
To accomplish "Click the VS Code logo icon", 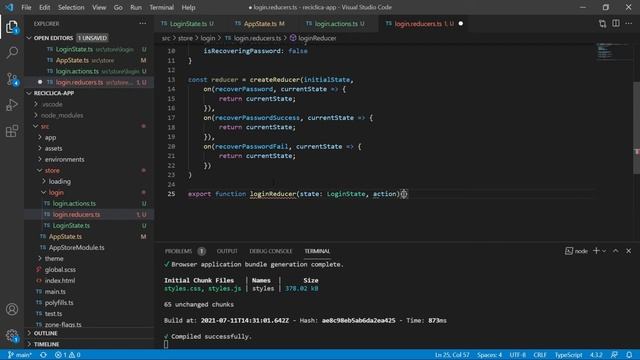I will [x=9, y=7].
